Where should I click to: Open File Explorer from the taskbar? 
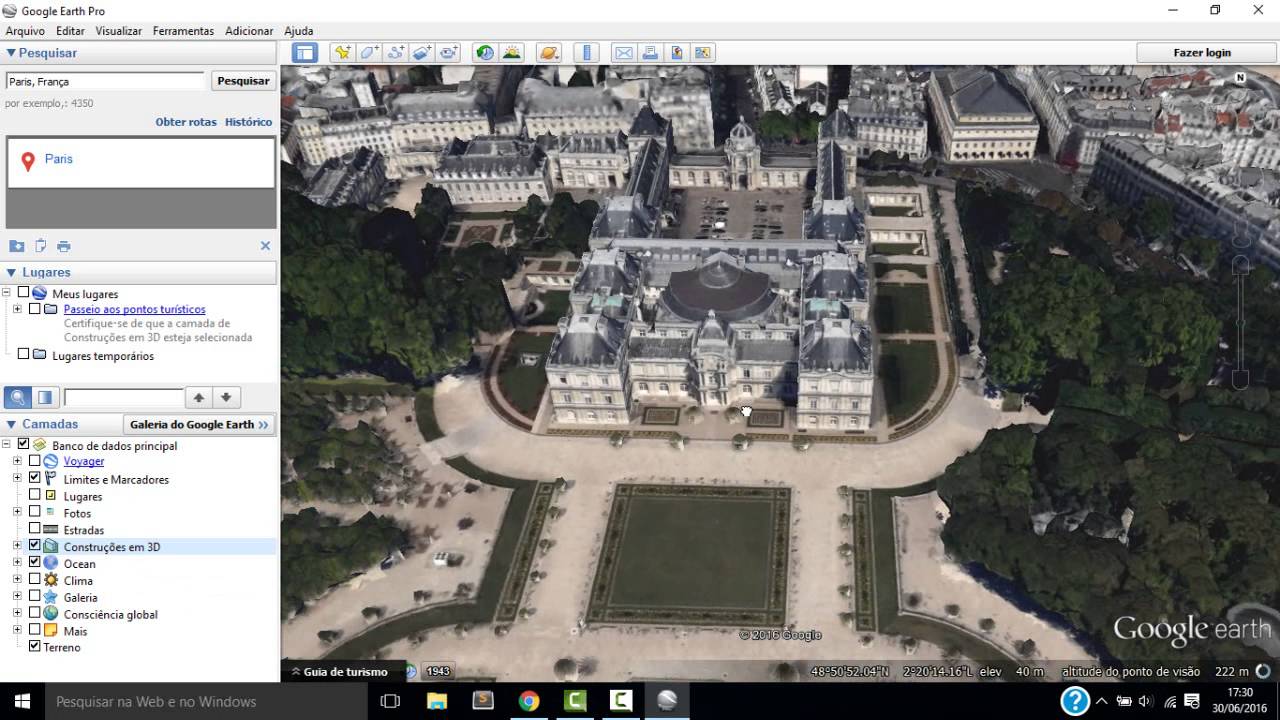tap(437, 701)
